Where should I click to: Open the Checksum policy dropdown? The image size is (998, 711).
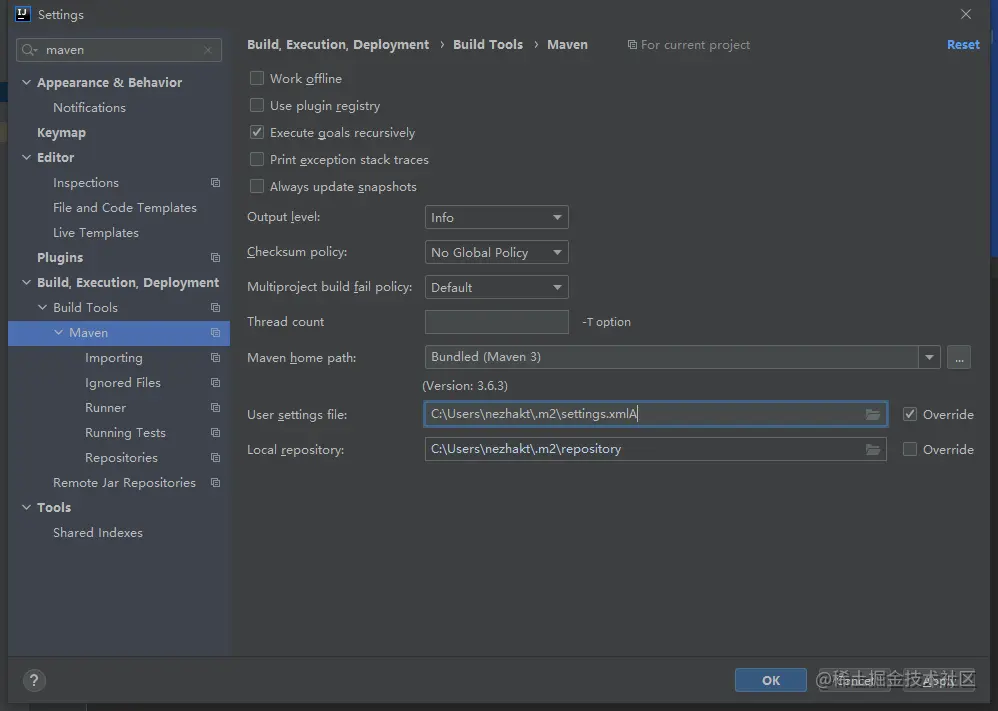coord(496,252)
